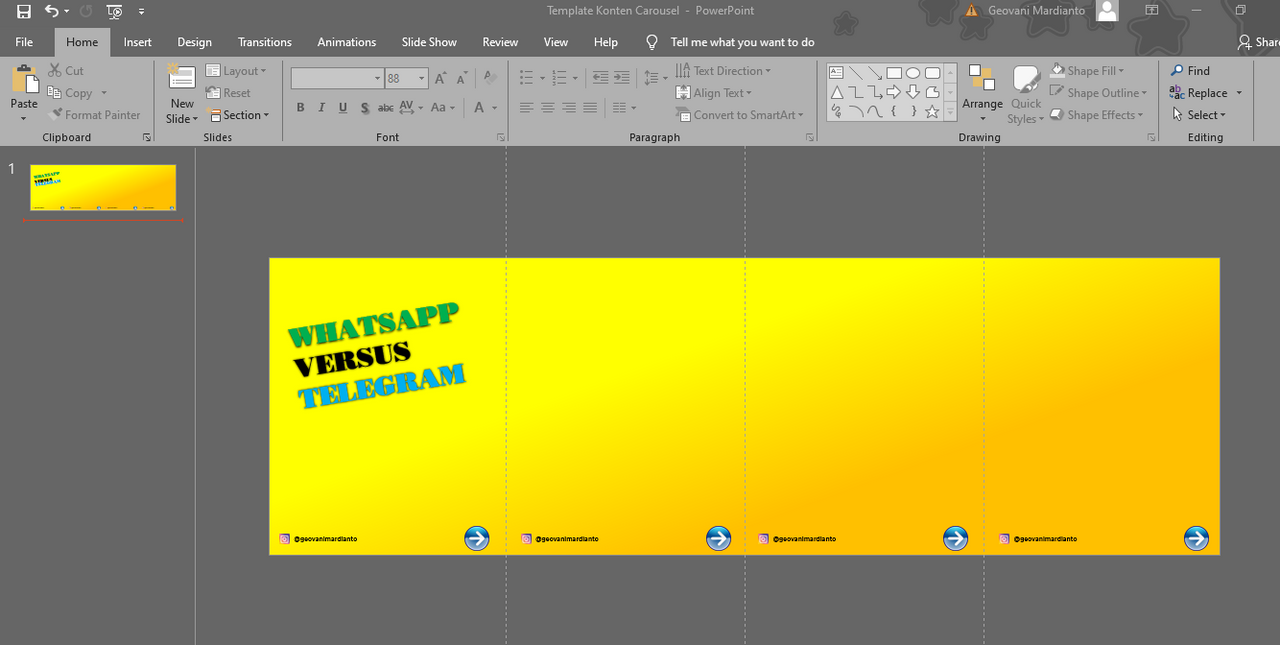The height and width of the screenshot is (645, 1280).
Task: Open Character Spacing AV dropdown
Action: (x=411, y=108)
